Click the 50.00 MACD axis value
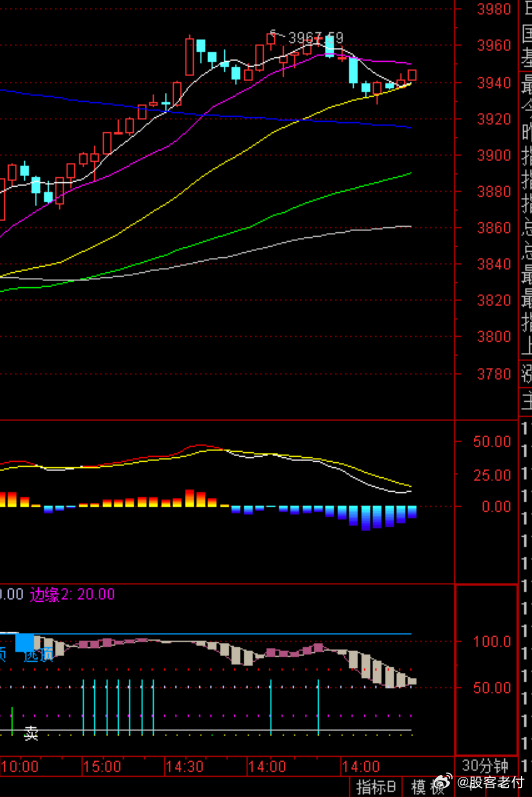Viewport: 532px width, 797px height. pos(491,441)
